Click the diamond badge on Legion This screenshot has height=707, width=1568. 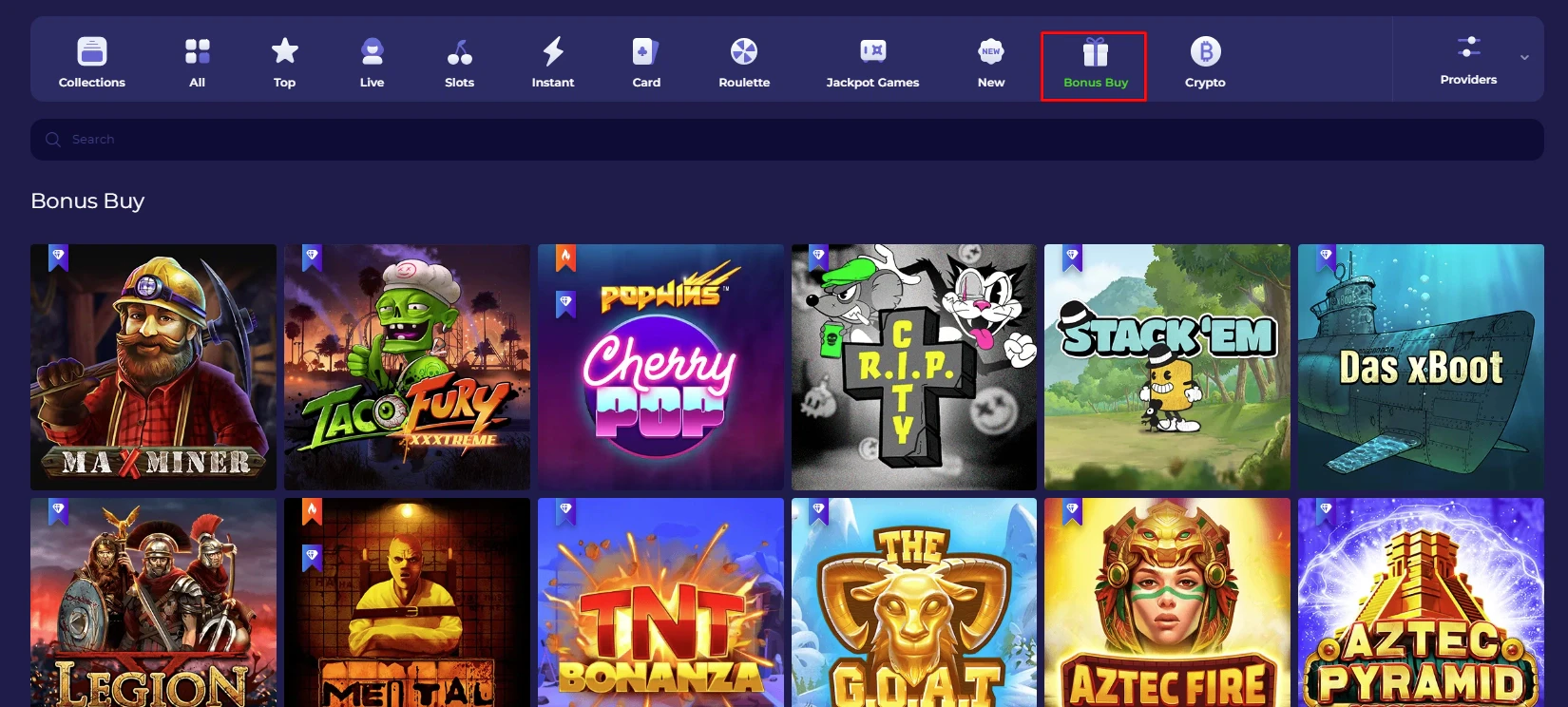[58, 510]
